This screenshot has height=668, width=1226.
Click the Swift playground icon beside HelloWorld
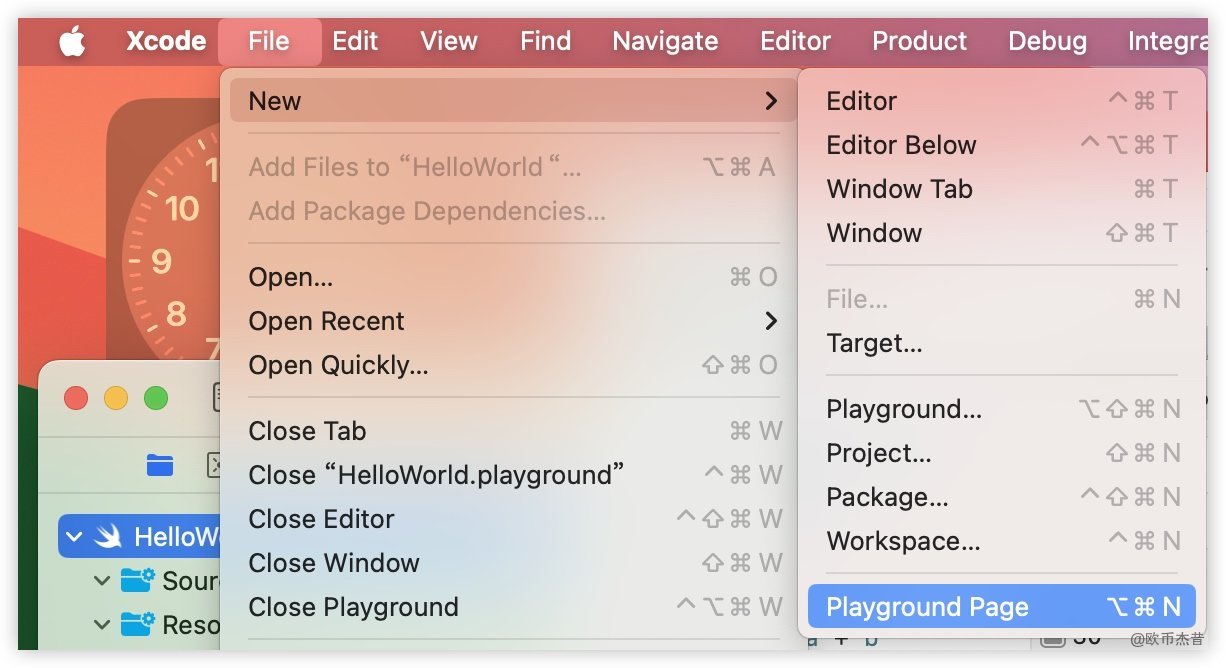[108, 537]
